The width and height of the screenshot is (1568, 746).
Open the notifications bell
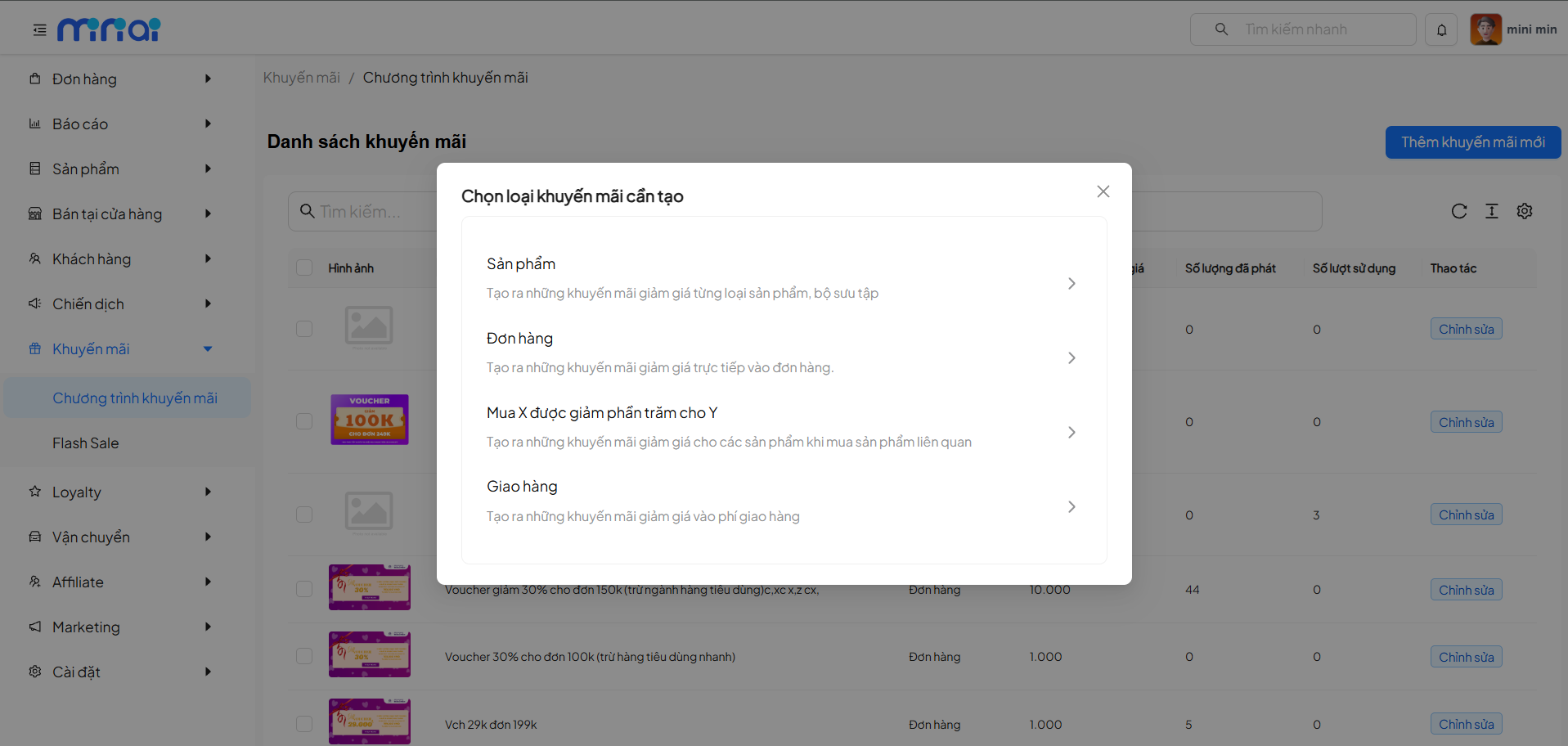[x=1441, y=30]
